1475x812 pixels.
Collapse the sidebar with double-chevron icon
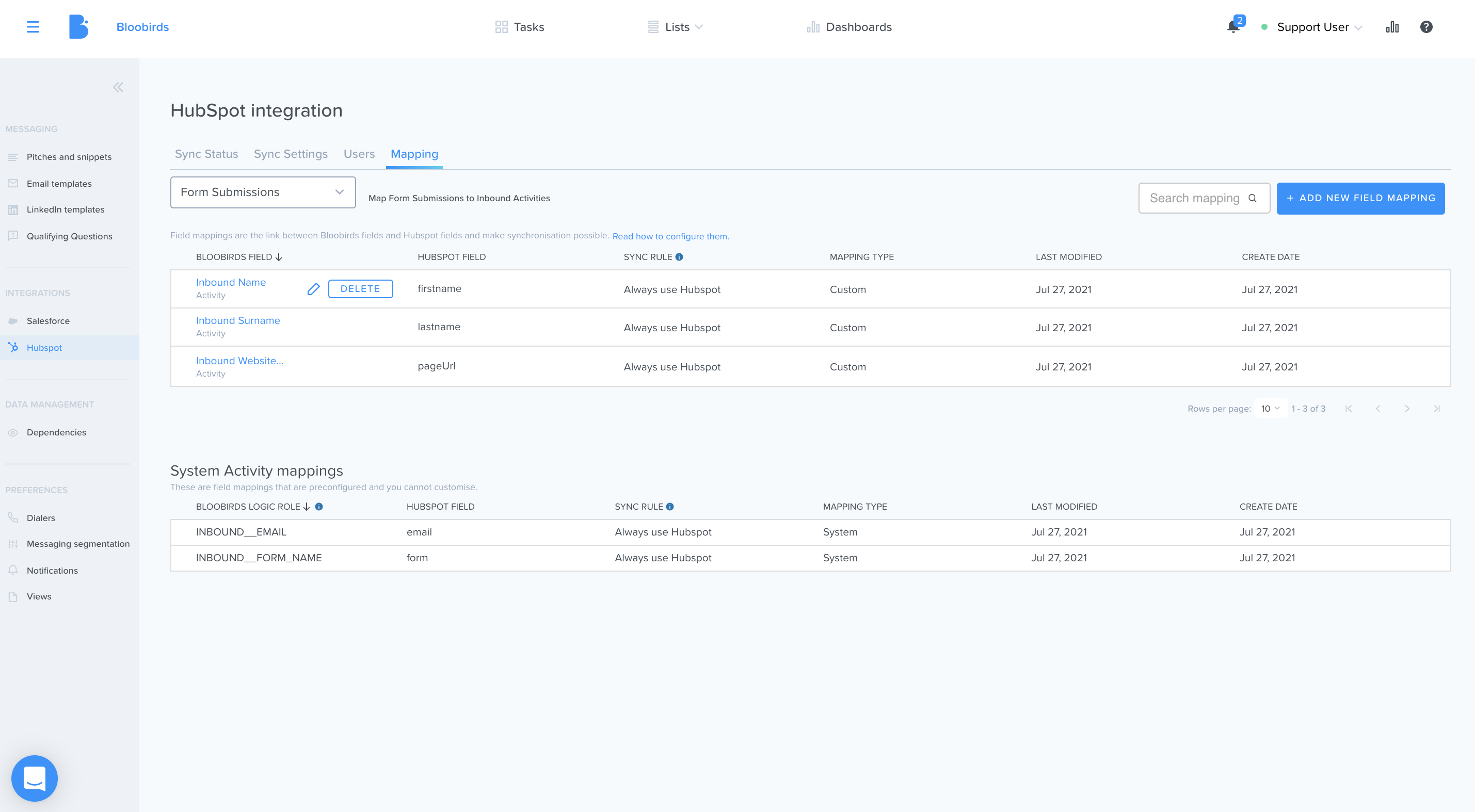click(118, 87)
